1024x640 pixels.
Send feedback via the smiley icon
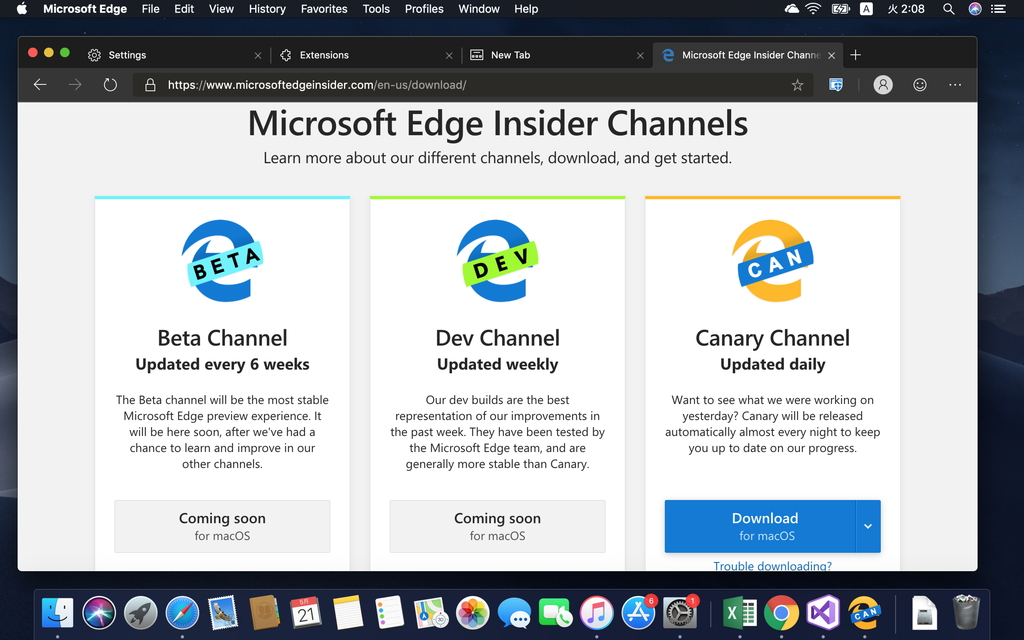click(919, 85)
